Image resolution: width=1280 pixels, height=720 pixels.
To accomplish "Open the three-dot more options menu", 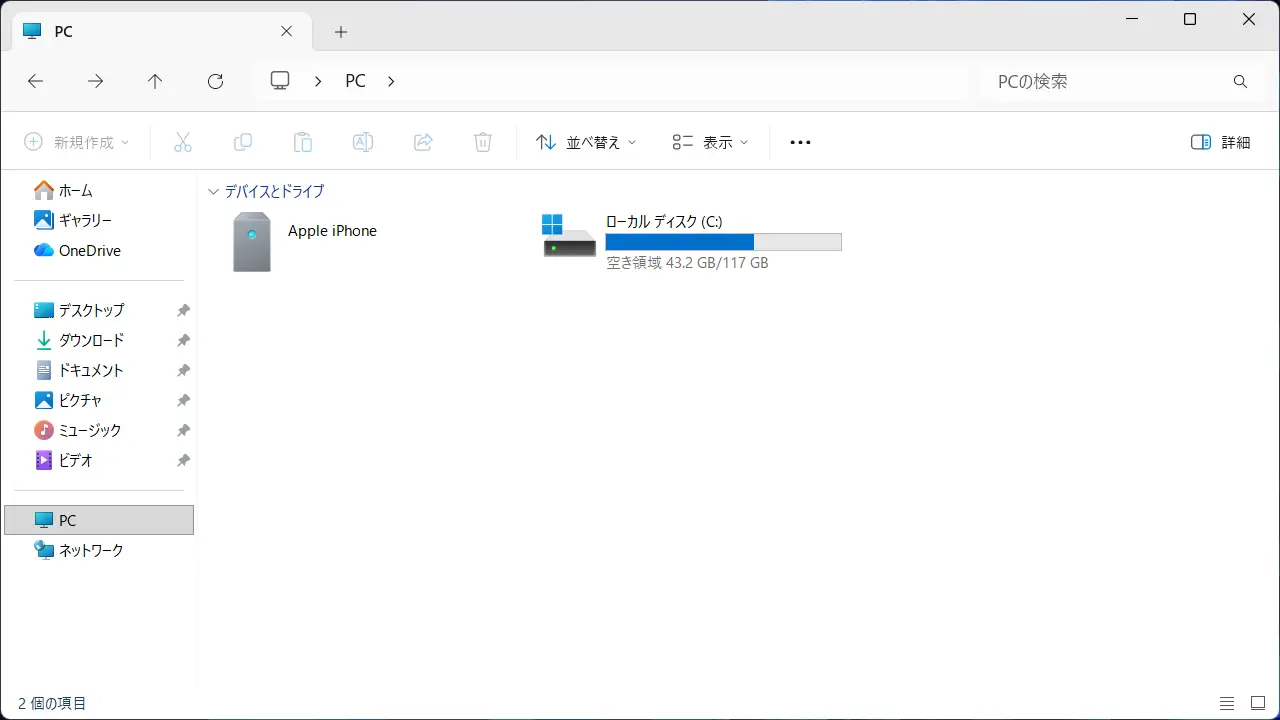I will pos(800,142).
